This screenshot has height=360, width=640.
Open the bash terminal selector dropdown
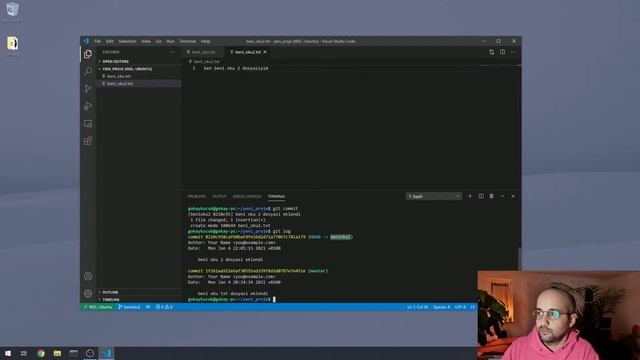[434, 196]
